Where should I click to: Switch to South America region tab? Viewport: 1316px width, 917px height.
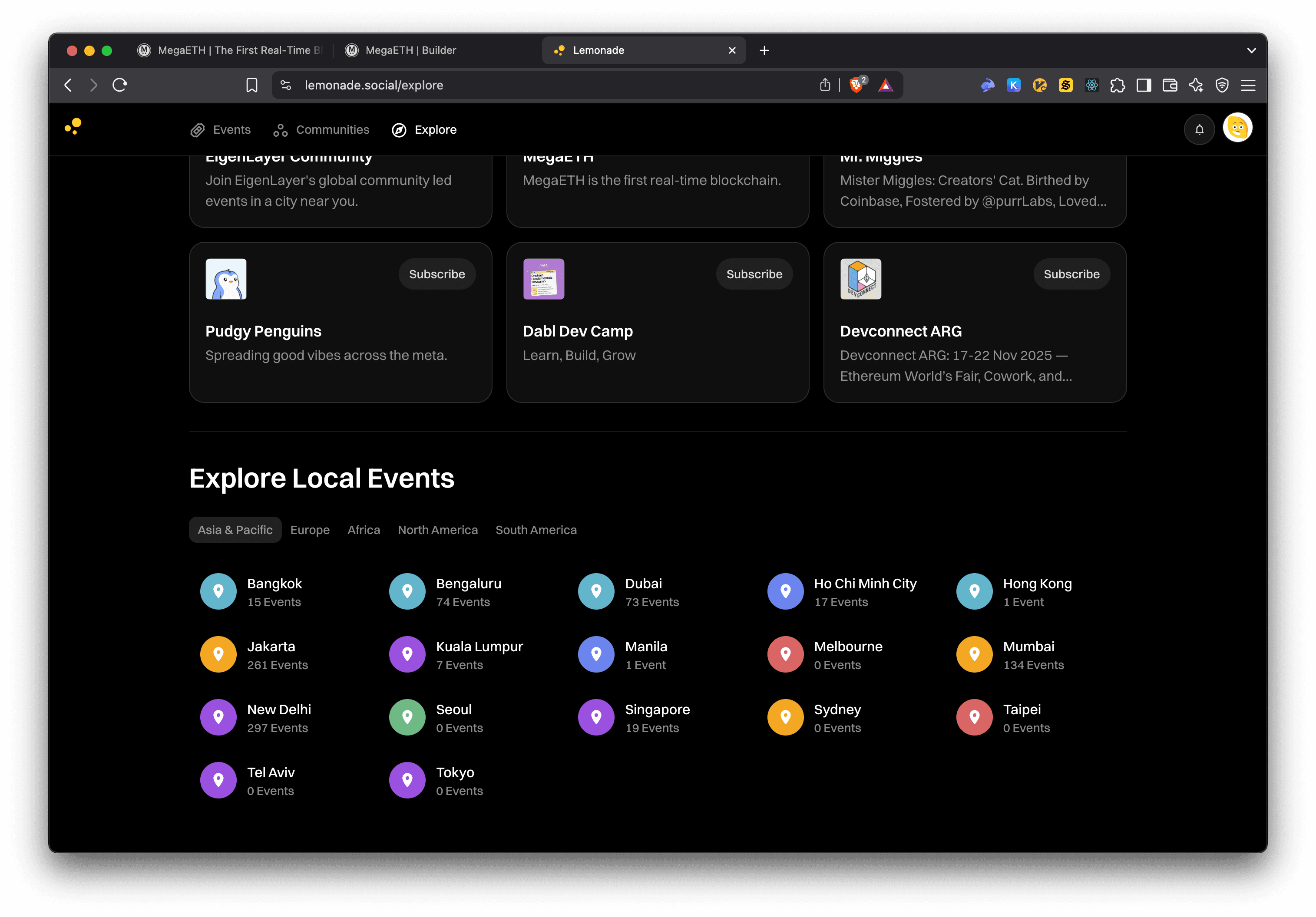536,530
